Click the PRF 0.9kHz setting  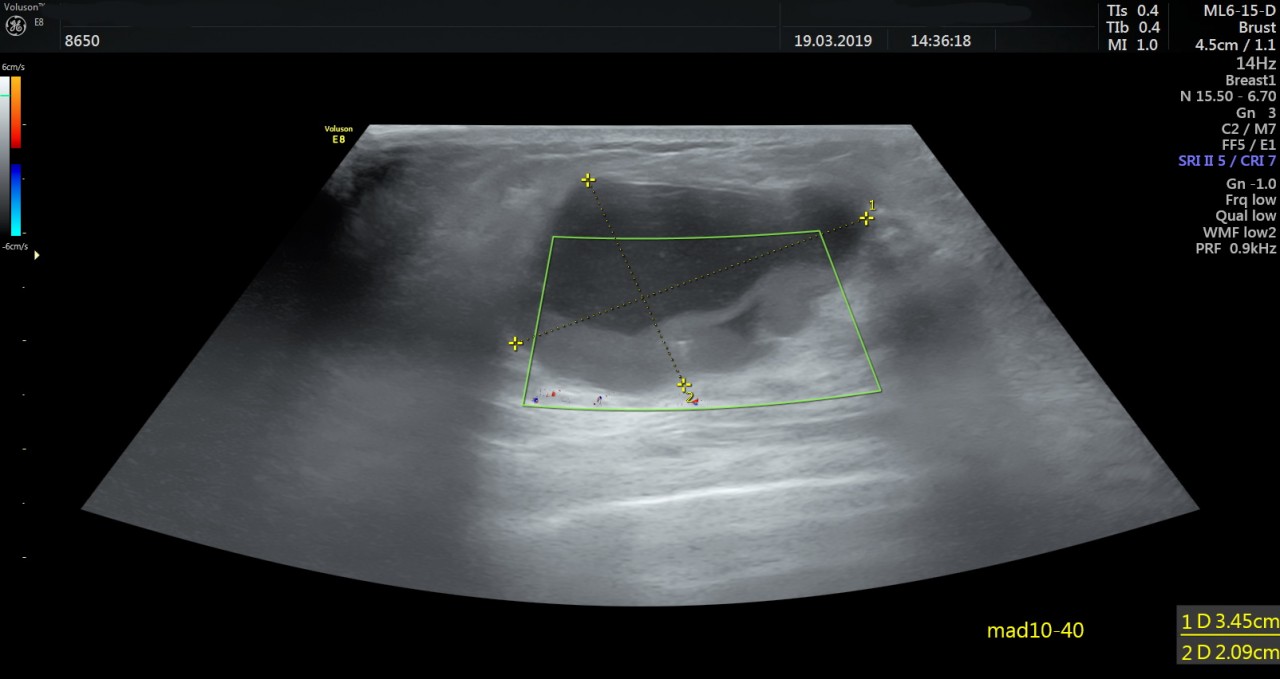click(1236, 248)
